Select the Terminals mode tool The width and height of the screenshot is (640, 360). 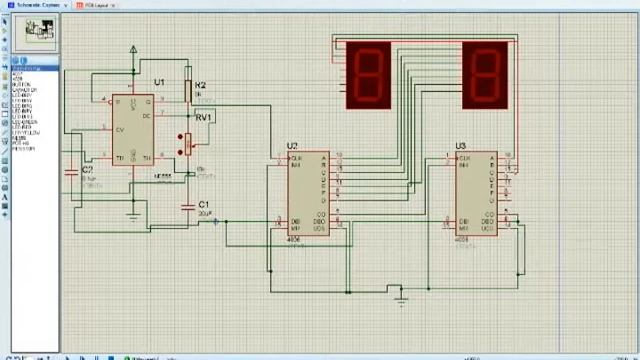click(5, 87)
